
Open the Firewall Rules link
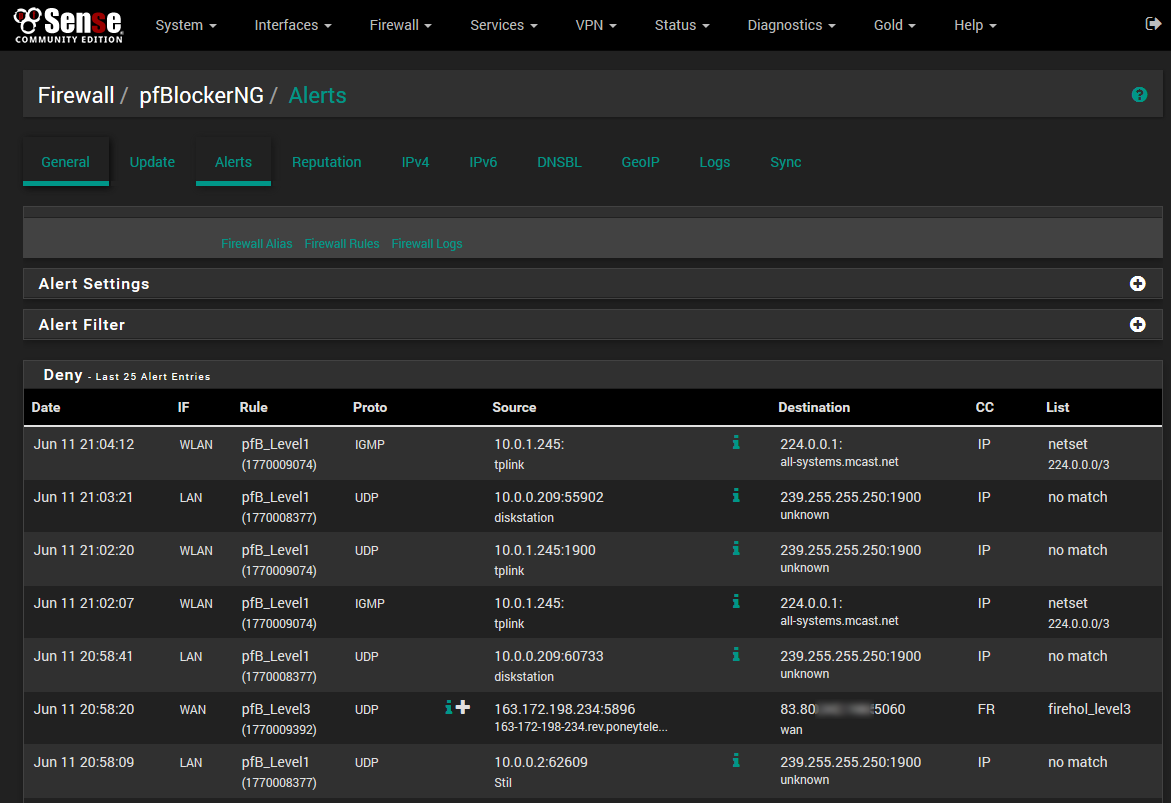[x=342, y=244]
